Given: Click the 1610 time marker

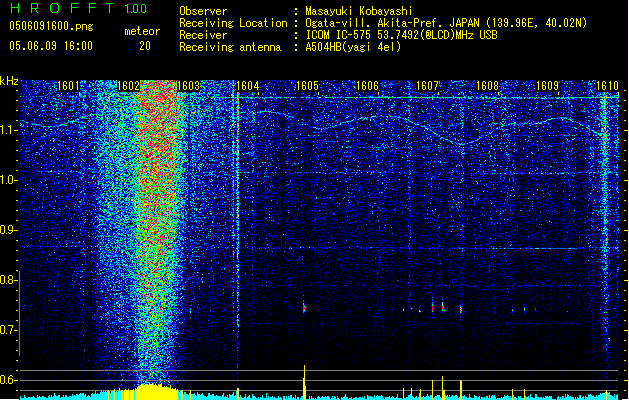Looking at the screenshot, I should click(x=607, y=86).
